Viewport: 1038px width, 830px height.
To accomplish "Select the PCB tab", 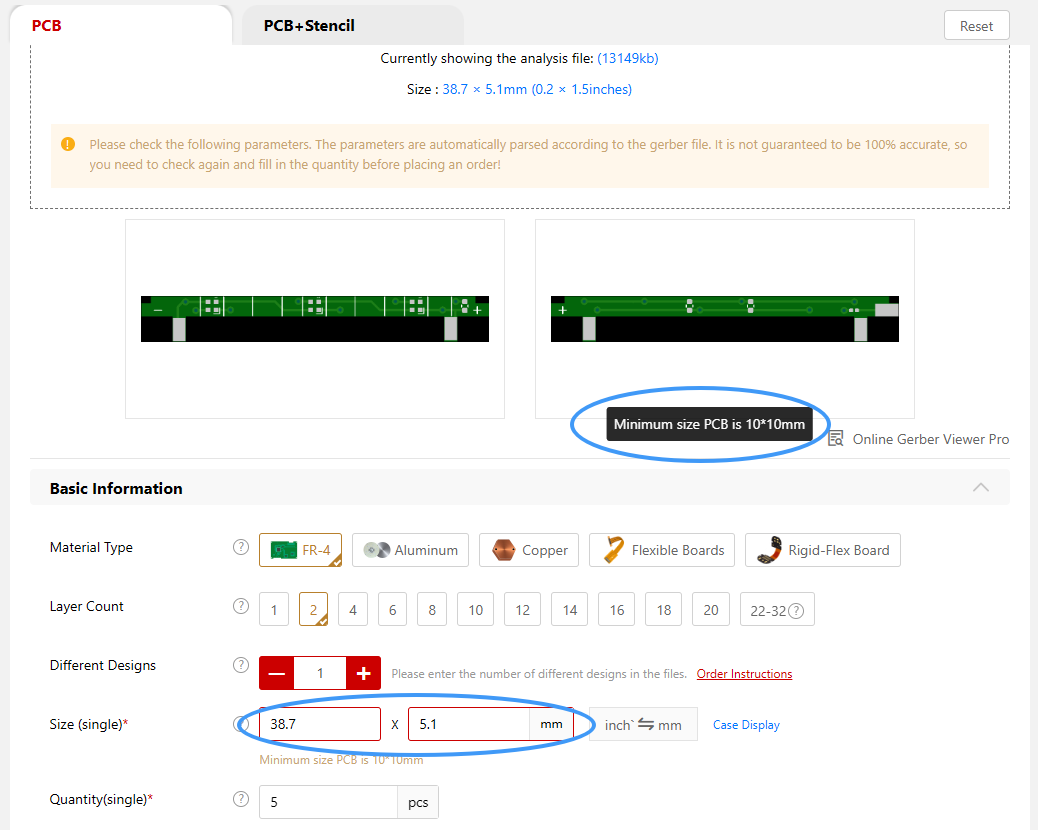I will point(47,26).
